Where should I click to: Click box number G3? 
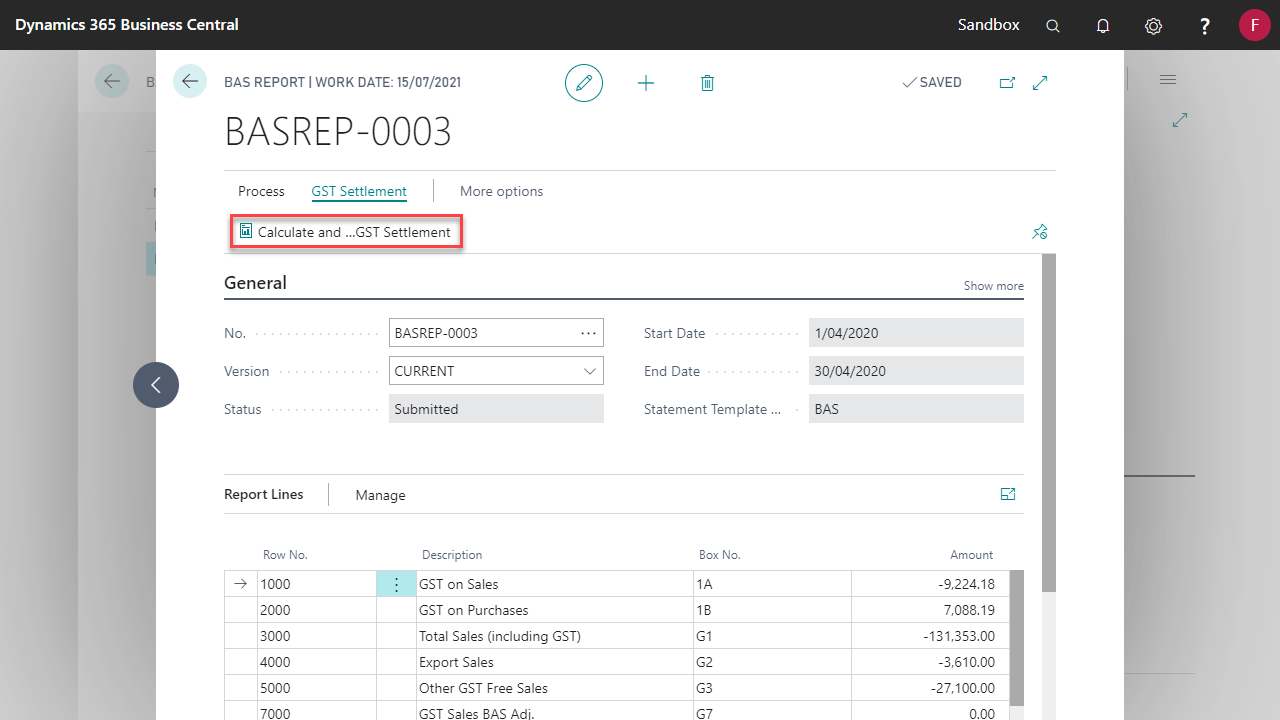pyautogui.click(x=772, y=688)
